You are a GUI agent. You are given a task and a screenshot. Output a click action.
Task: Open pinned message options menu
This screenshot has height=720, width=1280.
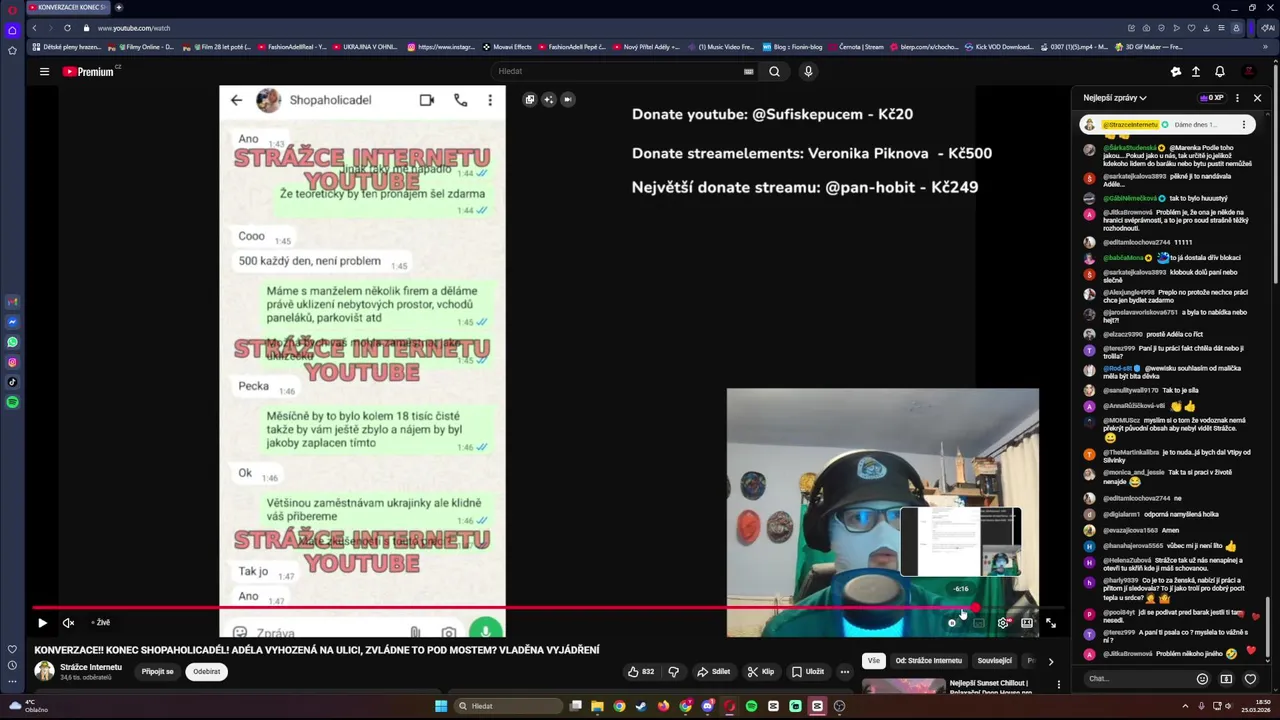1243,125
